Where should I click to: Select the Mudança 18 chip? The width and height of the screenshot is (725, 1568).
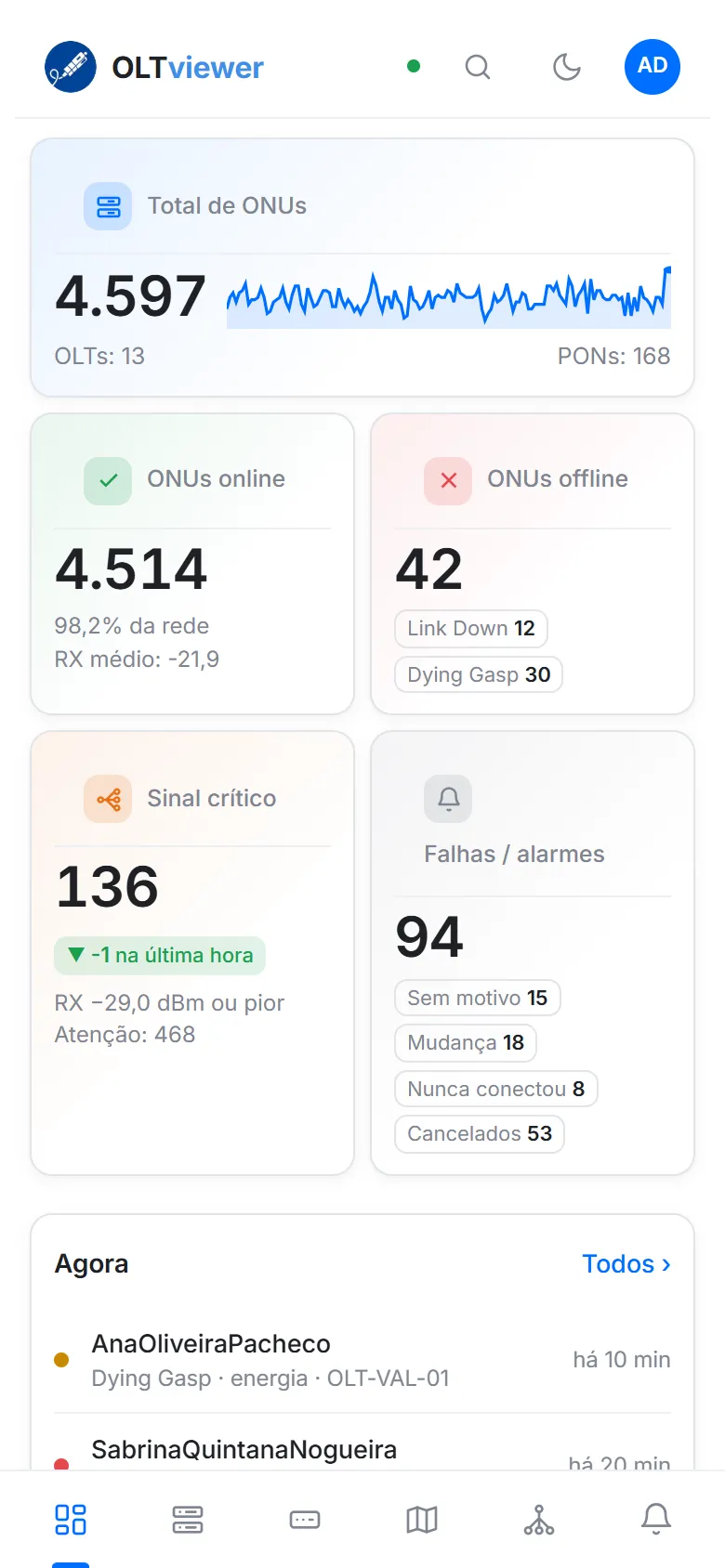466,1043
